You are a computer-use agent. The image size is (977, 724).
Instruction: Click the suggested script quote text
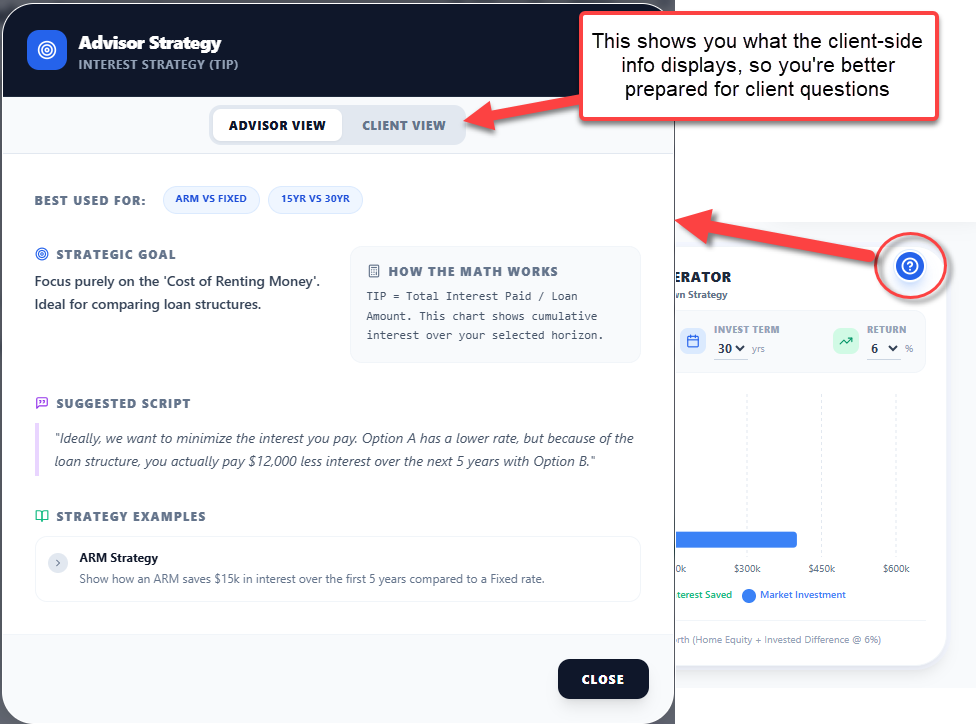[344, 450]
